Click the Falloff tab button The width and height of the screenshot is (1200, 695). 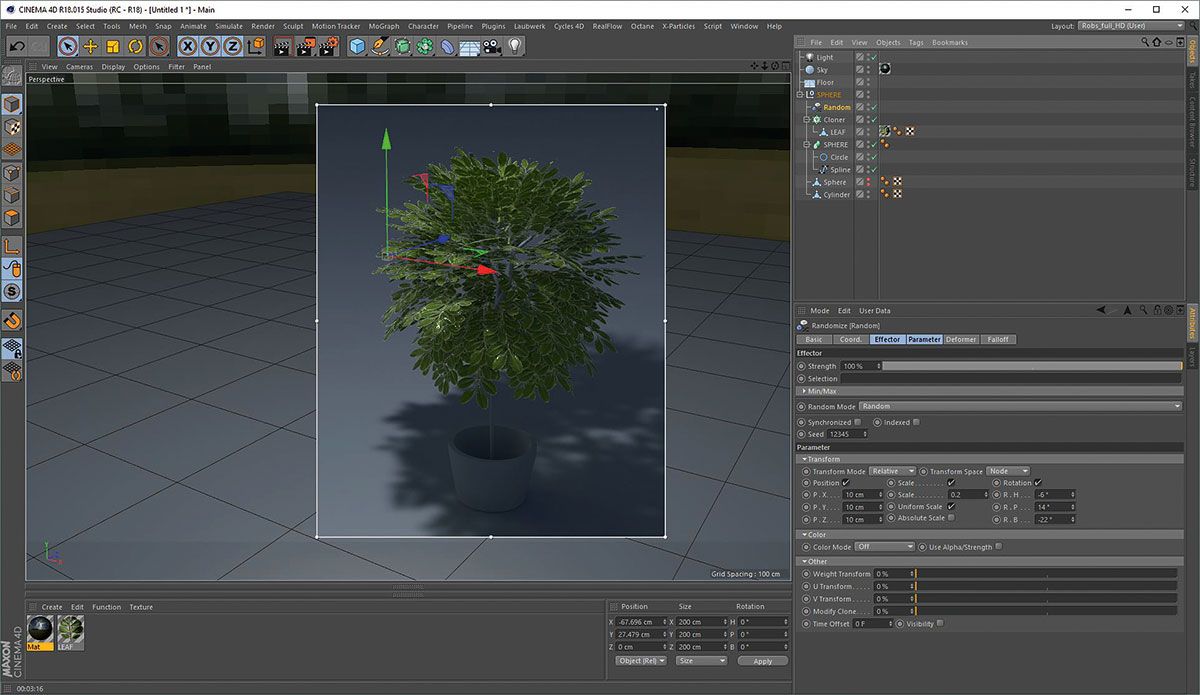click(x=998, y=340)
